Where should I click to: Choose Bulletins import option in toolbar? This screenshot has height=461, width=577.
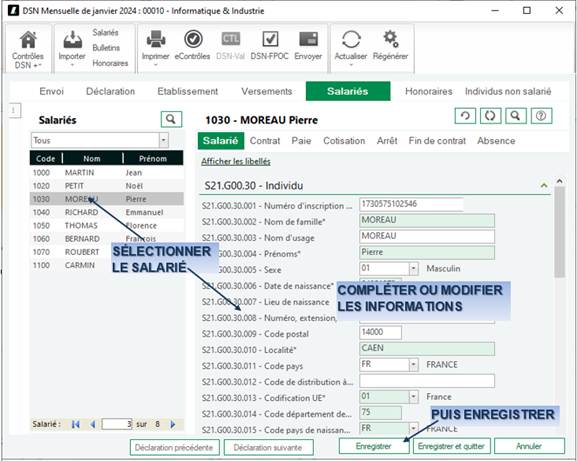(x=106, y=48)
